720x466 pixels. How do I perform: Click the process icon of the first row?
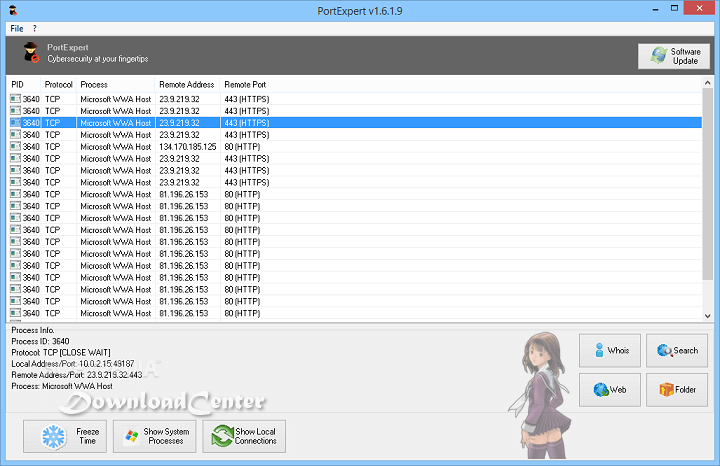15,99
